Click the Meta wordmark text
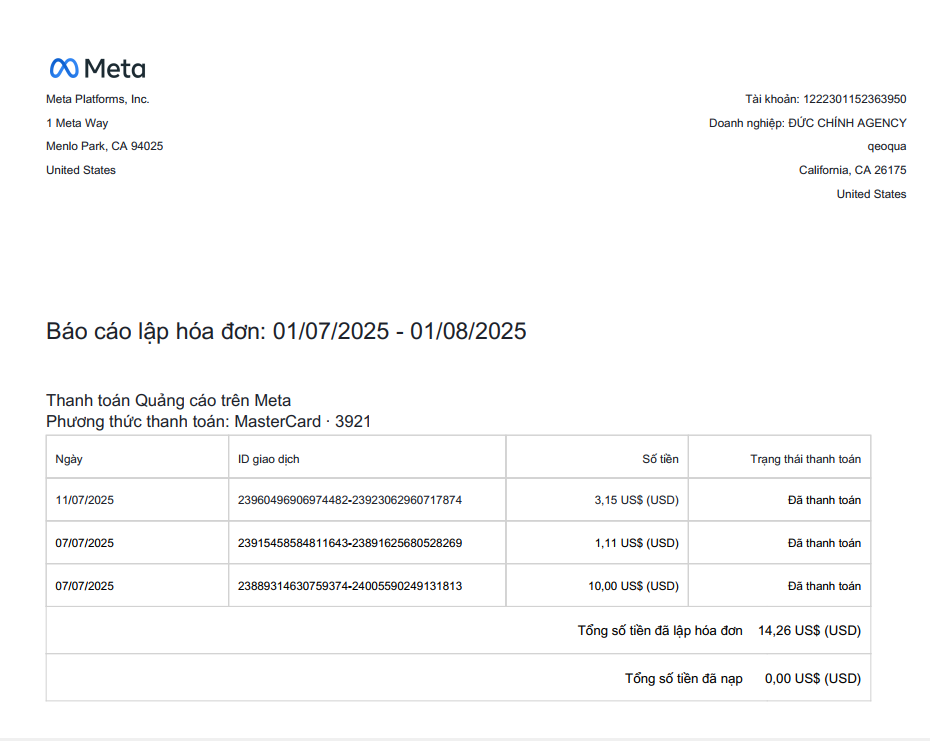Viewport: 930px width, 741px height. (114, 69)
